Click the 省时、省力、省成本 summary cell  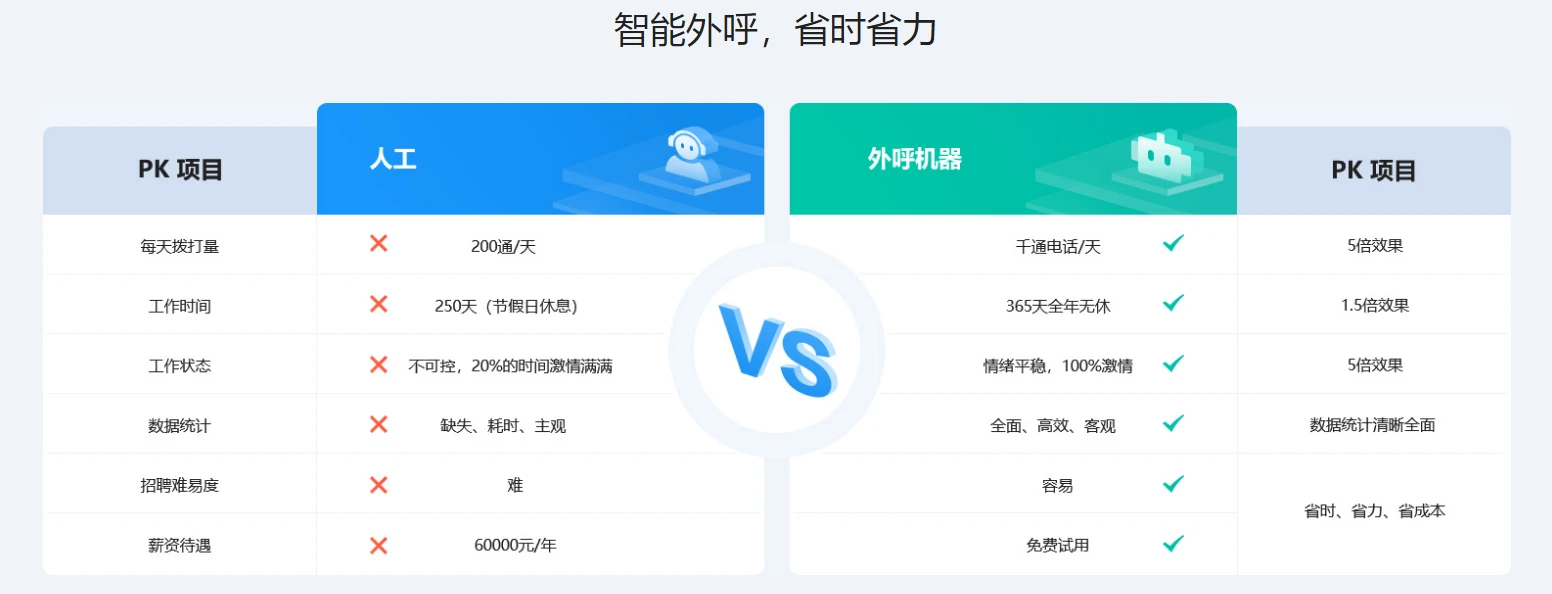pyautogui.click(x=1374, y=511)
